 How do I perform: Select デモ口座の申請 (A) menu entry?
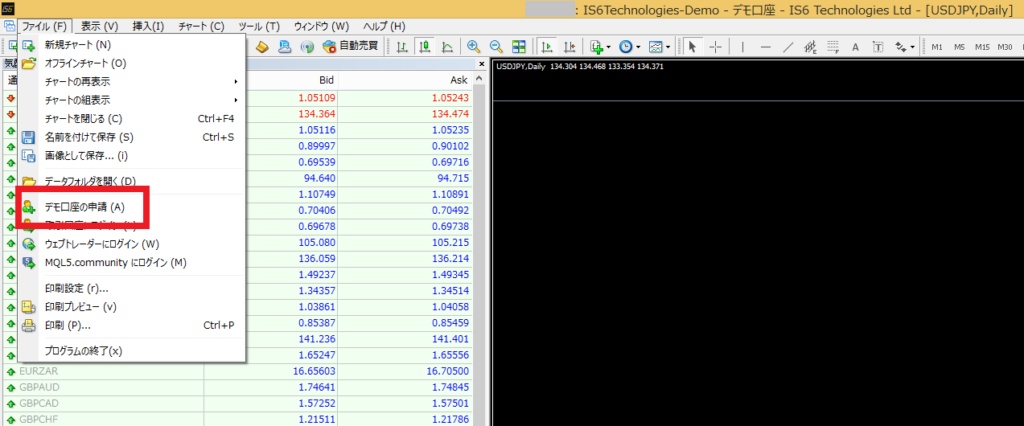click(131, 207)
